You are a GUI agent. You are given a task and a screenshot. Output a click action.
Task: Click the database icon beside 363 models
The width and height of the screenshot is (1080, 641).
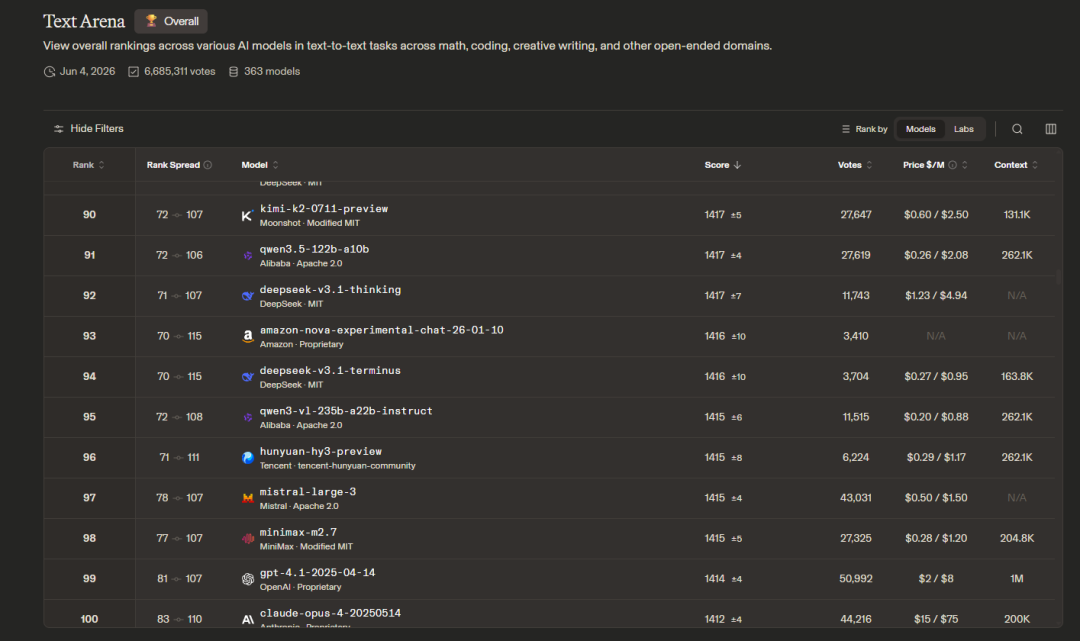pos(233,72)
